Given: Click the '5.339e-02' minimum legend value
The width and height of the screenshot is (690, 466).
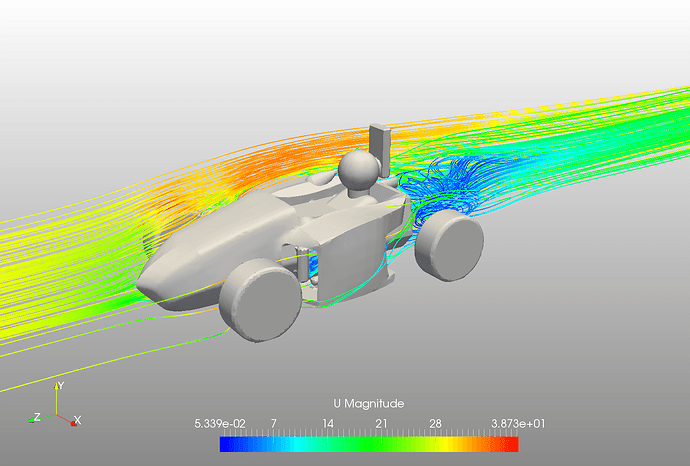Looking at the screenshot, I should click(220, 424).
